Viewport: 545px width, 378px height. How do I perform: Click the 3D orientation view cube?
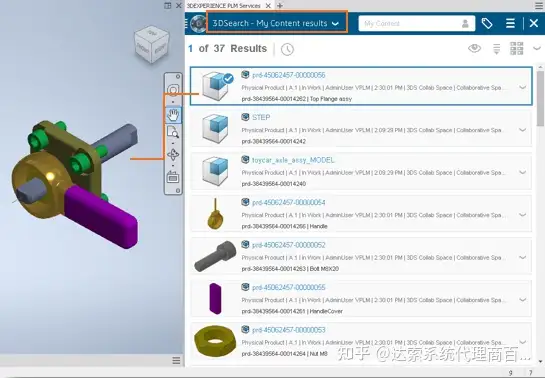(x=152, y=44)
